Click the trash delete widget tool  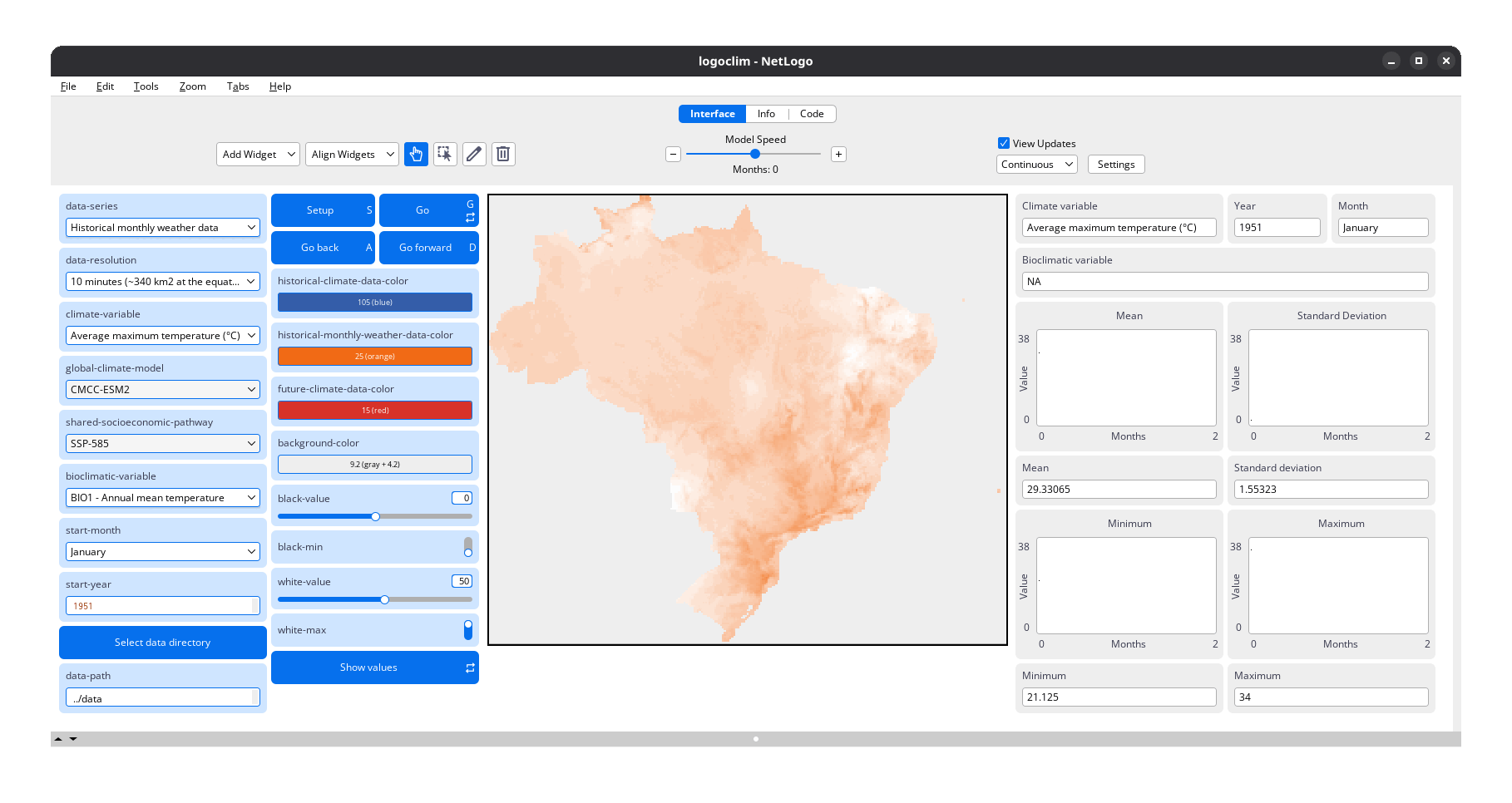pos(503,154)
